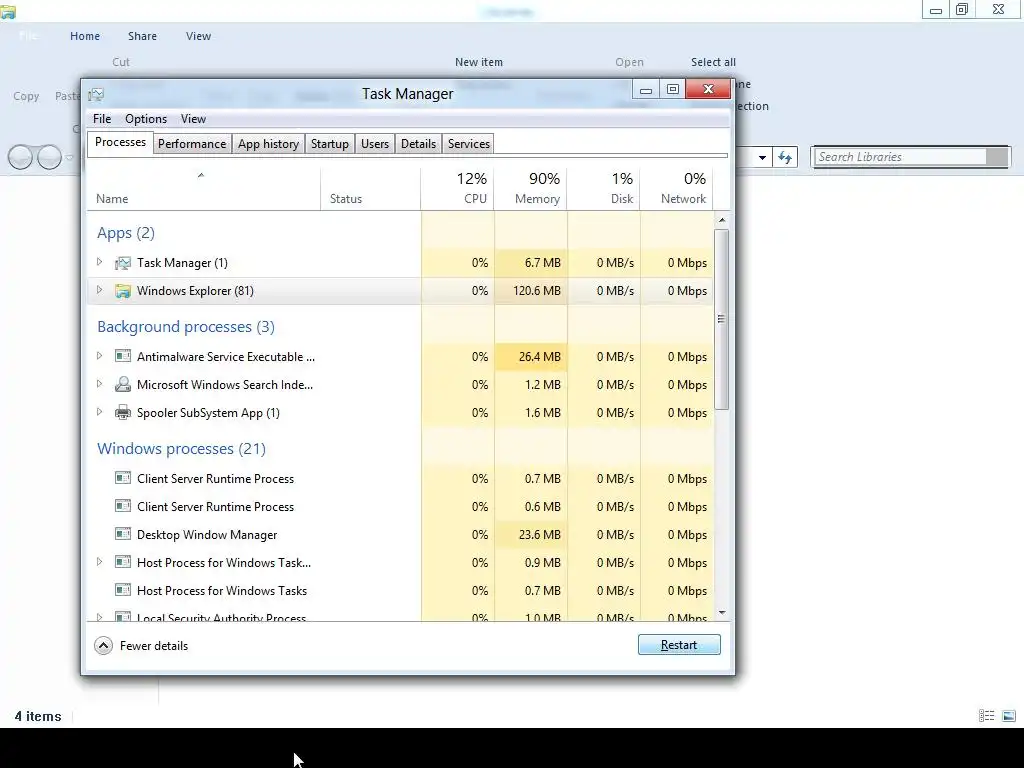Expand Local Security Authority Process entry

pos(99,616)
